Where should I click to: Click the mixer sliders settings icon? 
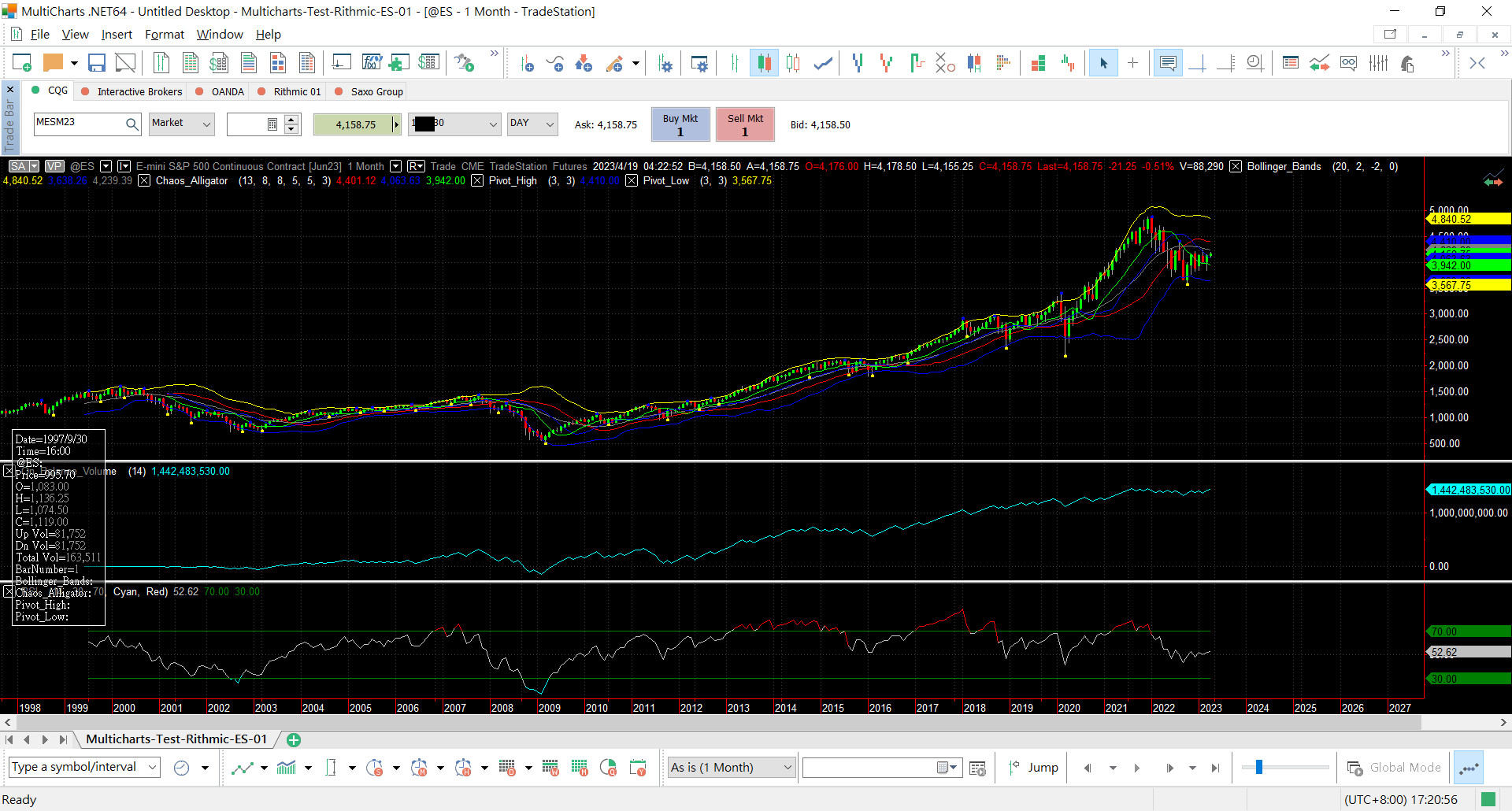coord(1378,63)
